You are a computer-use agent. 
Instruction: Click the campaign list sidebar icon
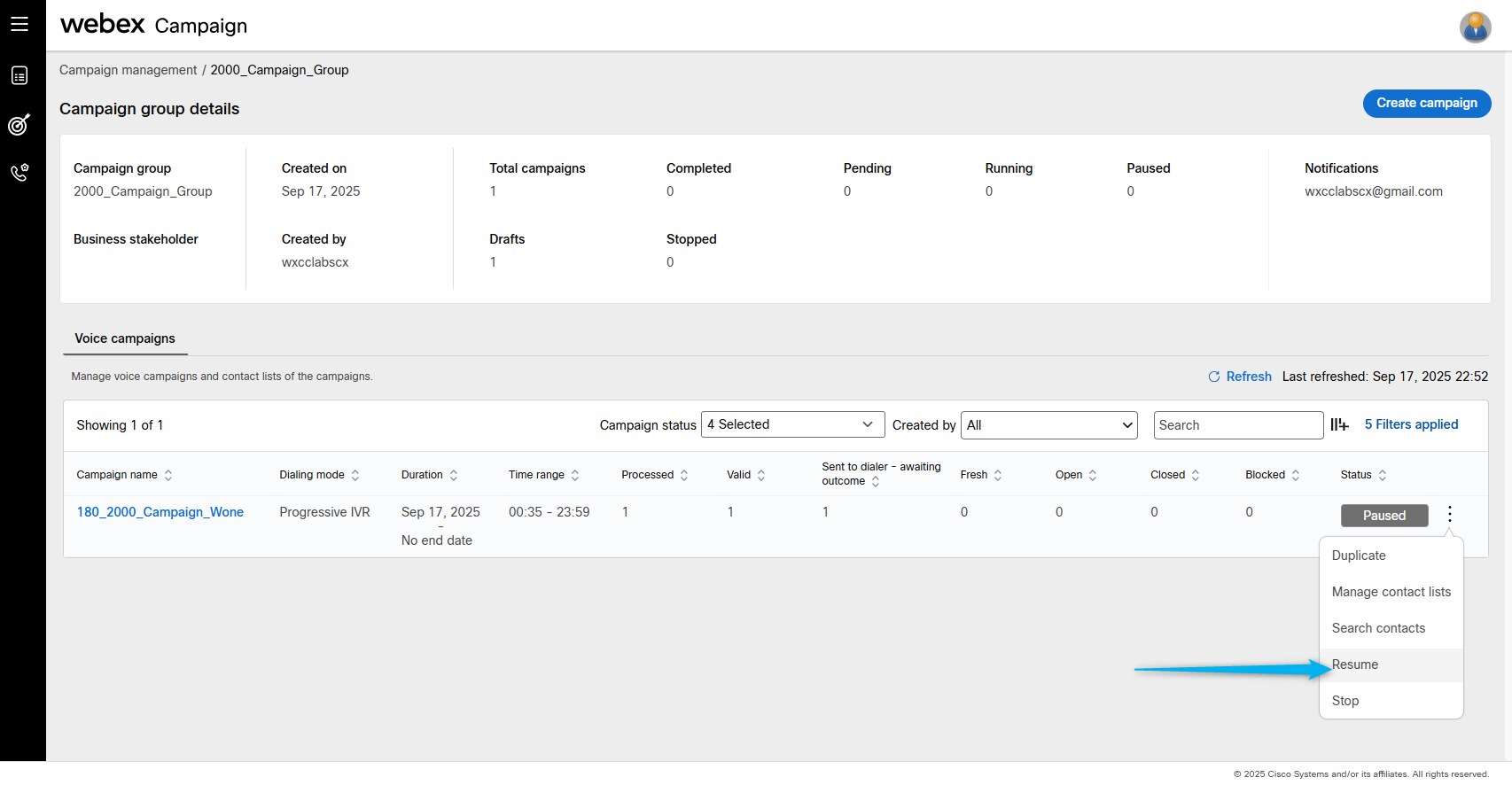(x=19, y=76)
